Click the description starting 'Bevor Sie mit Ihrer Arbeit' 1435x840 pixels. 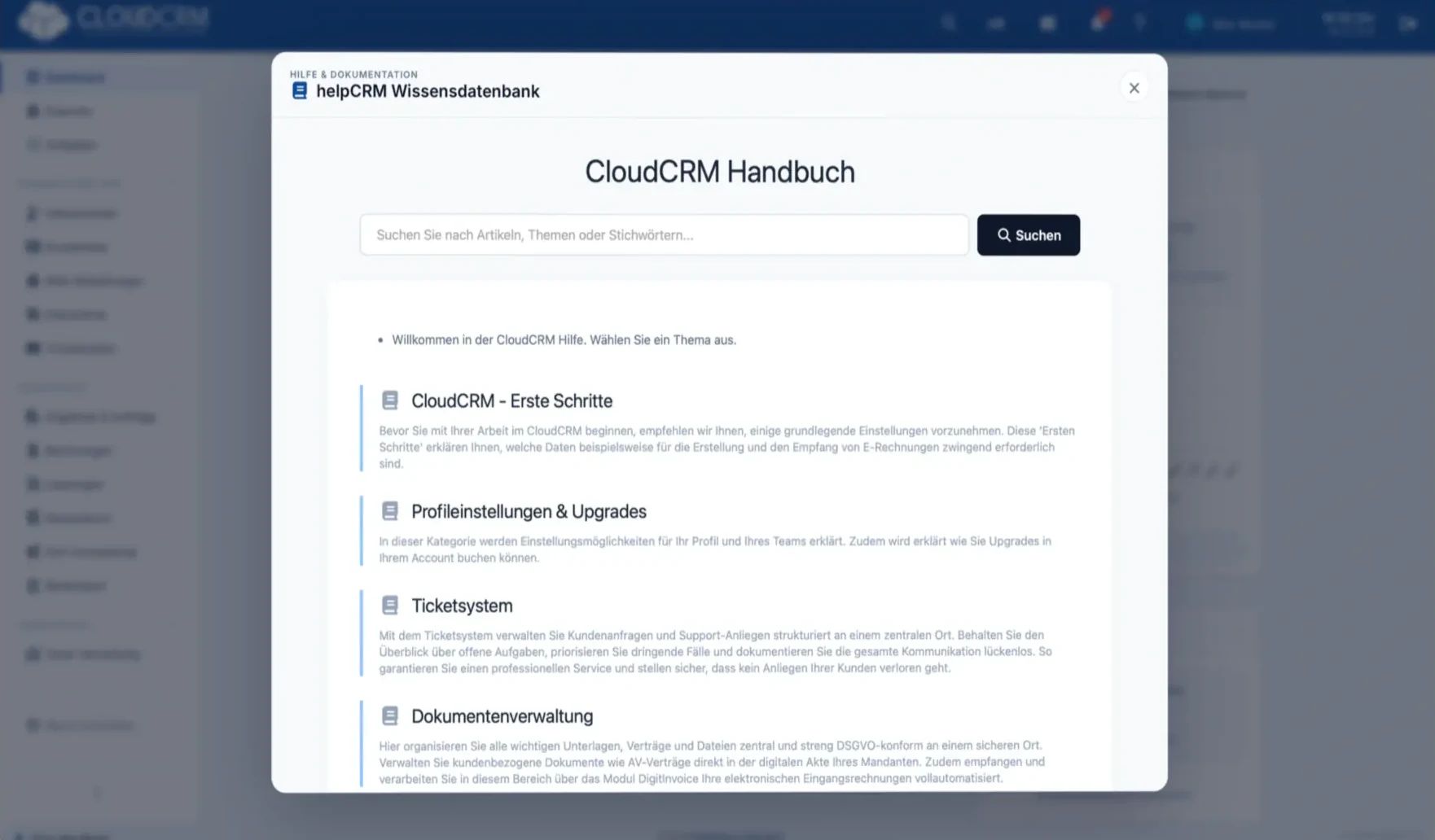[x=727, y=447]
